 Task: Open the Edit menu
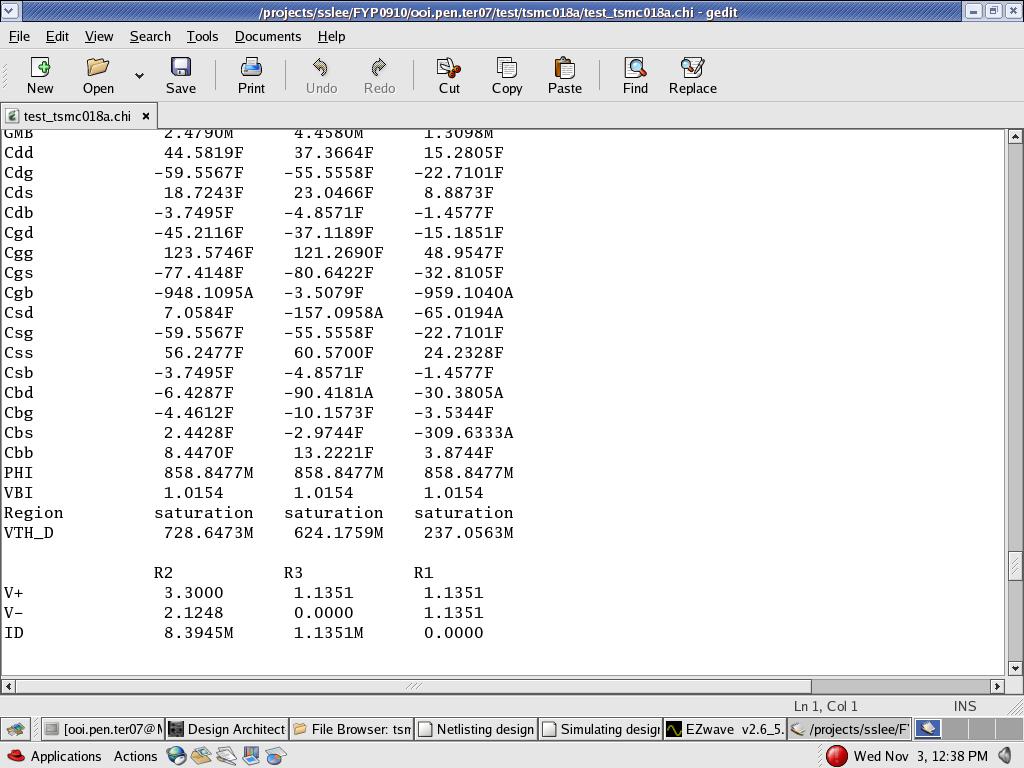click(57, 37)
